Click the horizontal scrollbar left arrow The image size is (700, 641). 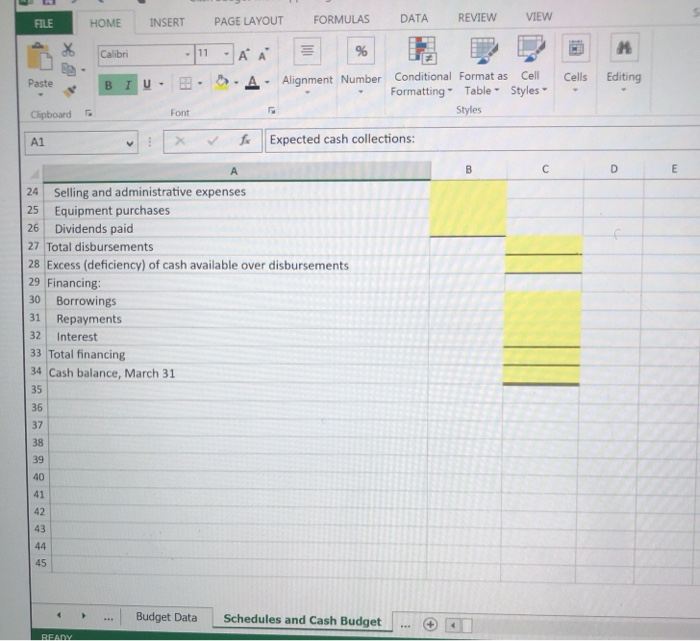click(453, 625)
